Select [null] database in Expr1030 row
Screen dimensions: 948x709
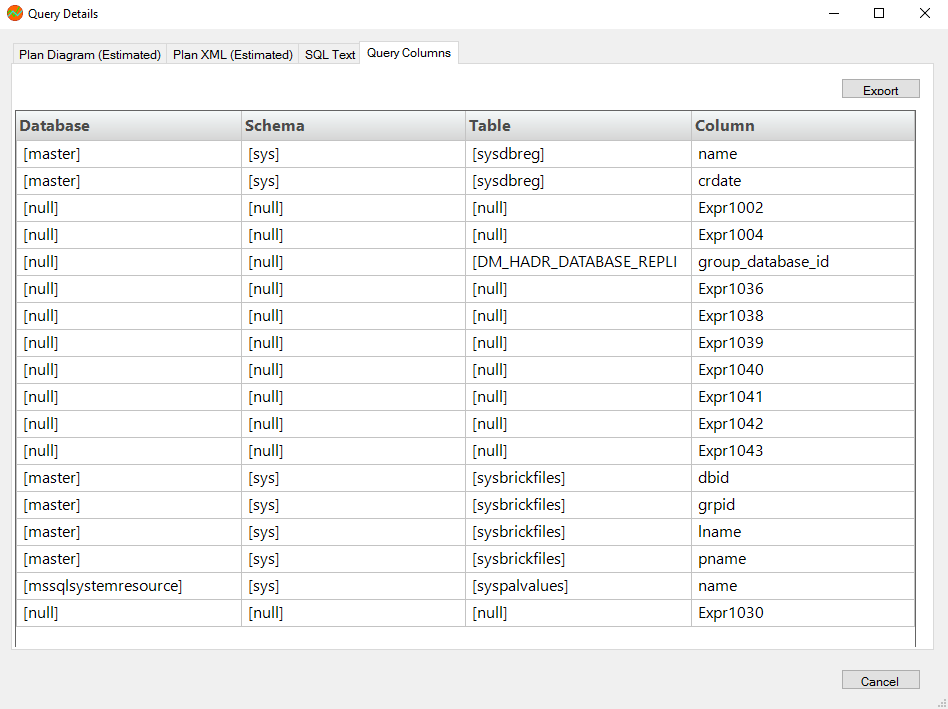pyautogui.click(x=129, y=613)
